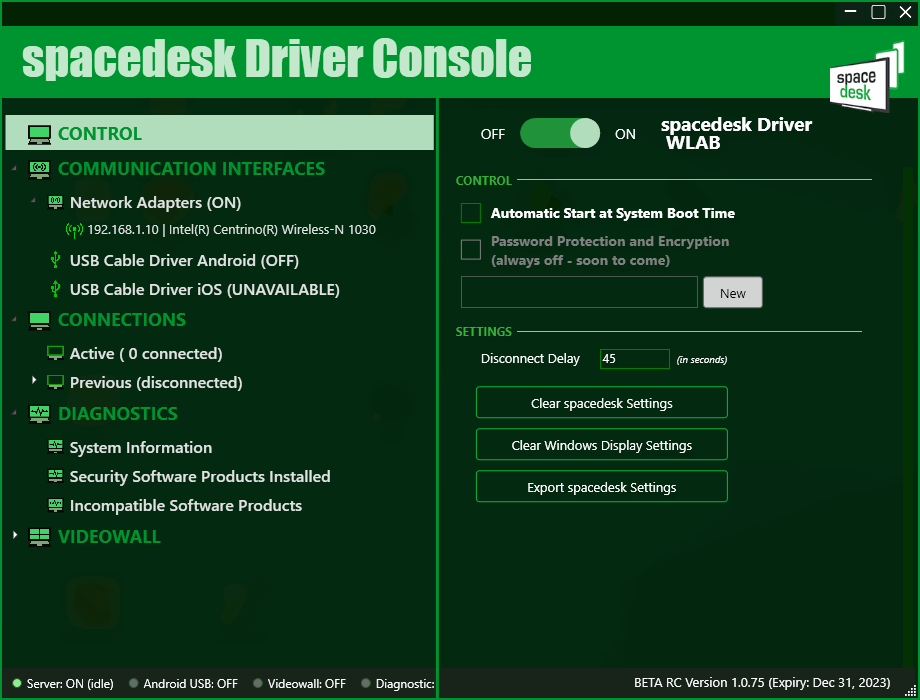Open System Information under Diagnostics

[140, 448]
